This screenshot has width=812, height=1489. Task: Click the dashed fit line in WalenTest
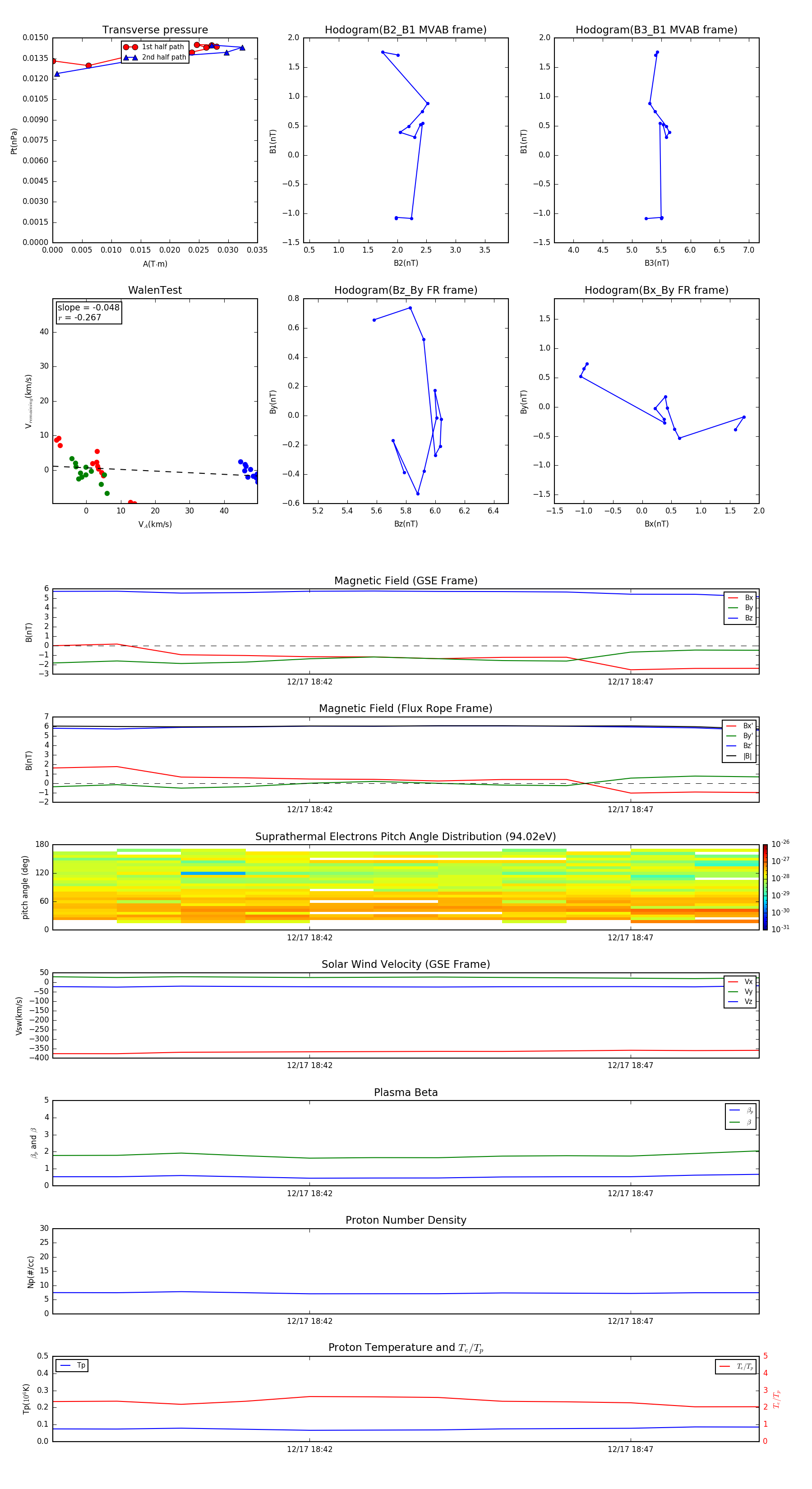pos(155,471)
